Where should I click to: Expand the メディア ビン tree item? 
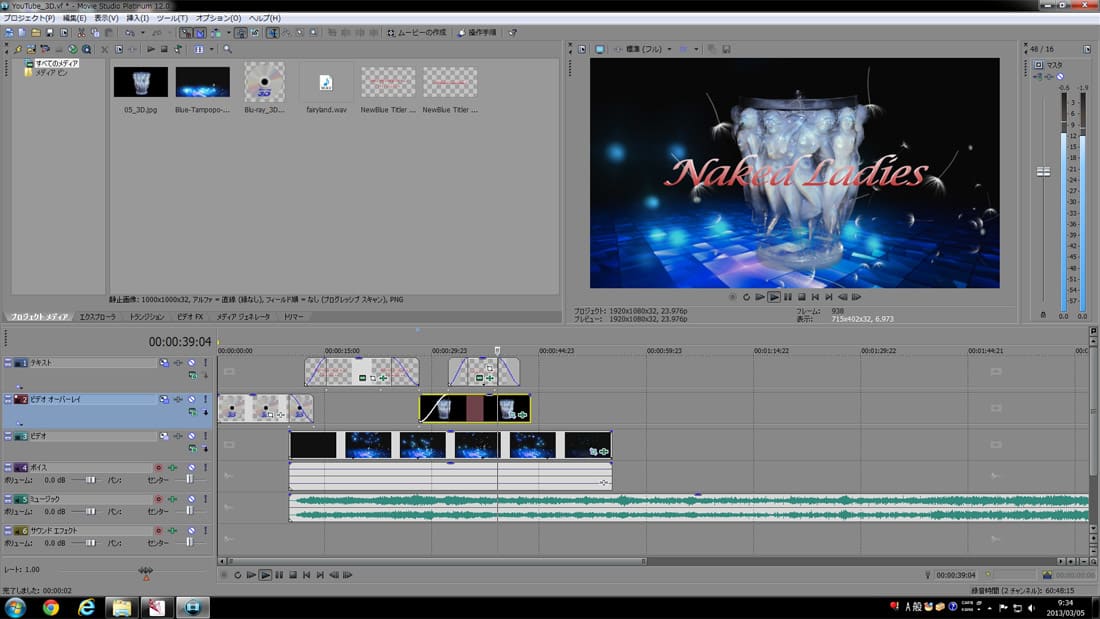[x=28, y=72]
